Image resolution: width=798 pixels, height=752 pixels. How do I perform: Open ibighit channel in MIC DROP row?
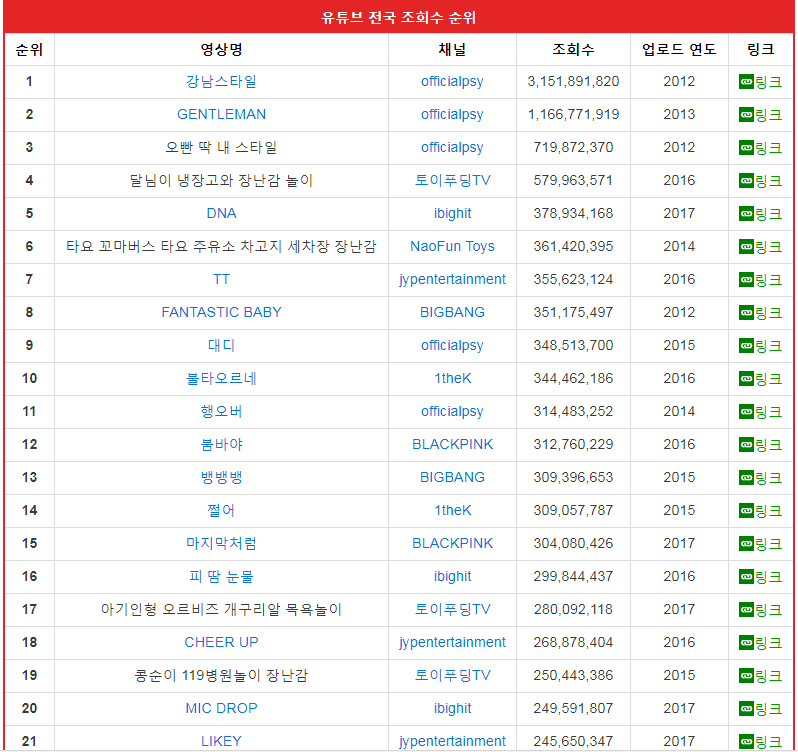[452, 708]
